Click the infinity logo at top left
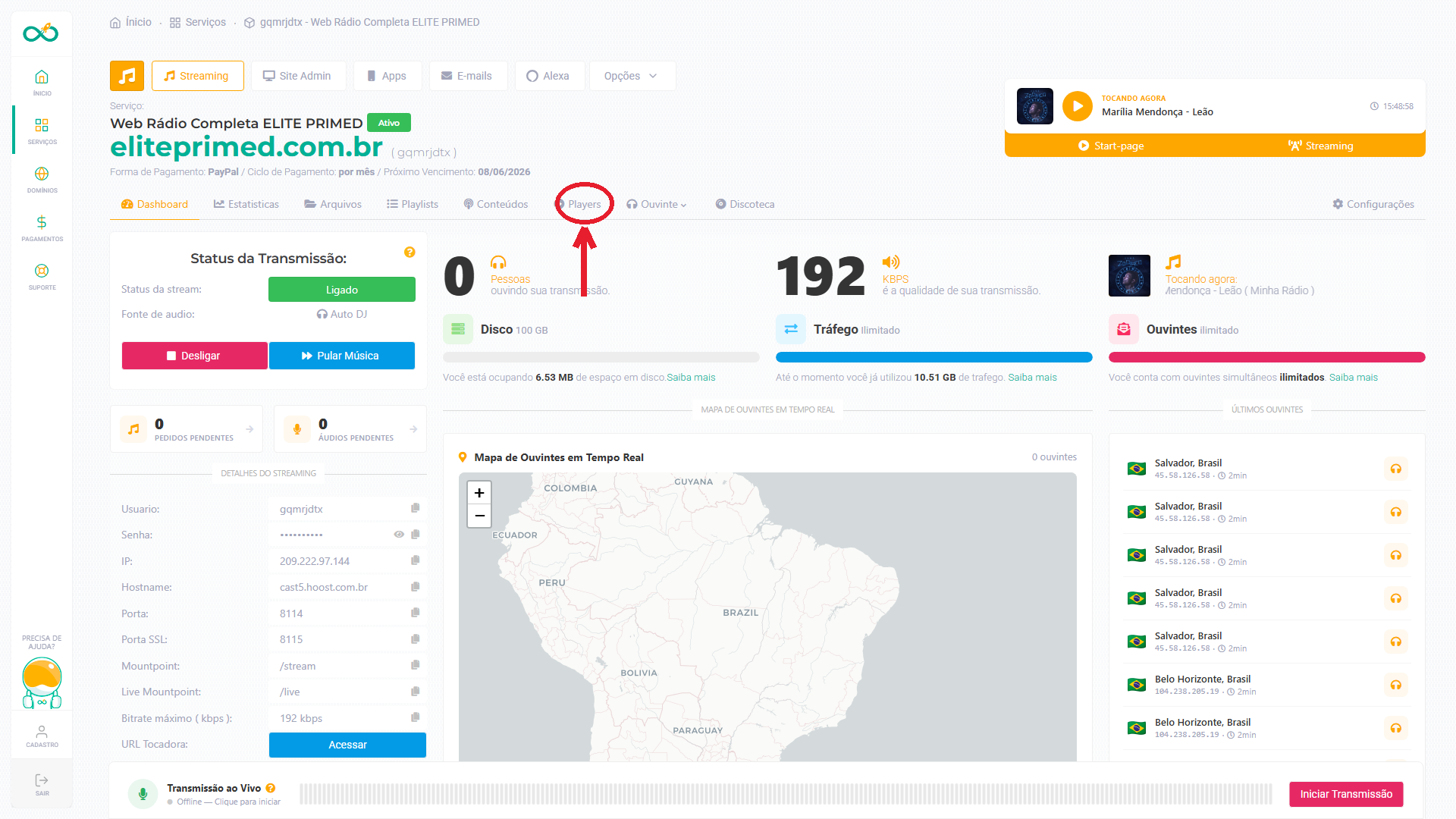1456x819 pixels. pos(41,33)
